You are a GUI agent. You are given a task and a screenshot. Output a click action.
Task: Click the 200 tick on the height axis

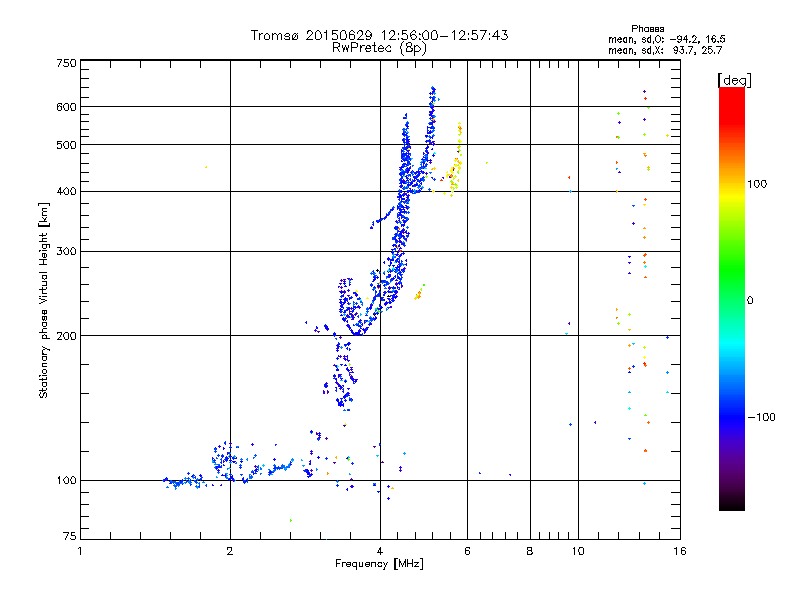[66, 335]
